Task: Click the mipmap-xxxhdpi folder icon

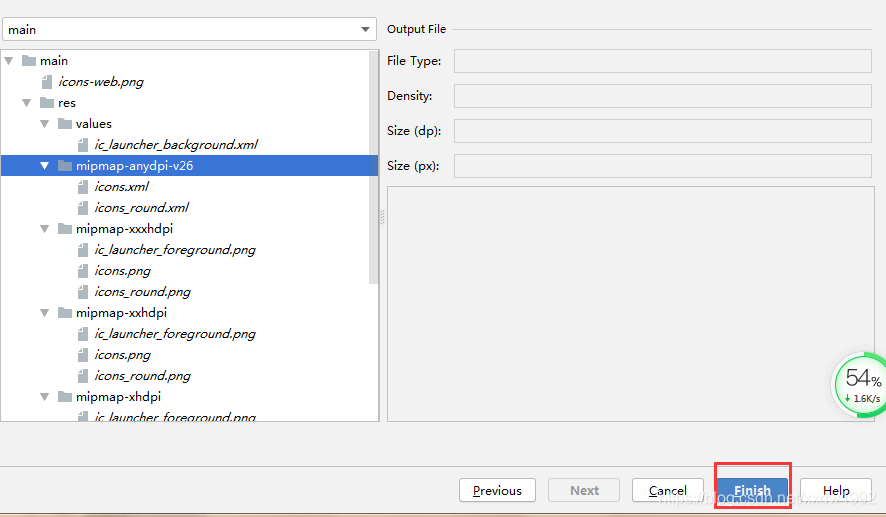Action: pos(65,229)
